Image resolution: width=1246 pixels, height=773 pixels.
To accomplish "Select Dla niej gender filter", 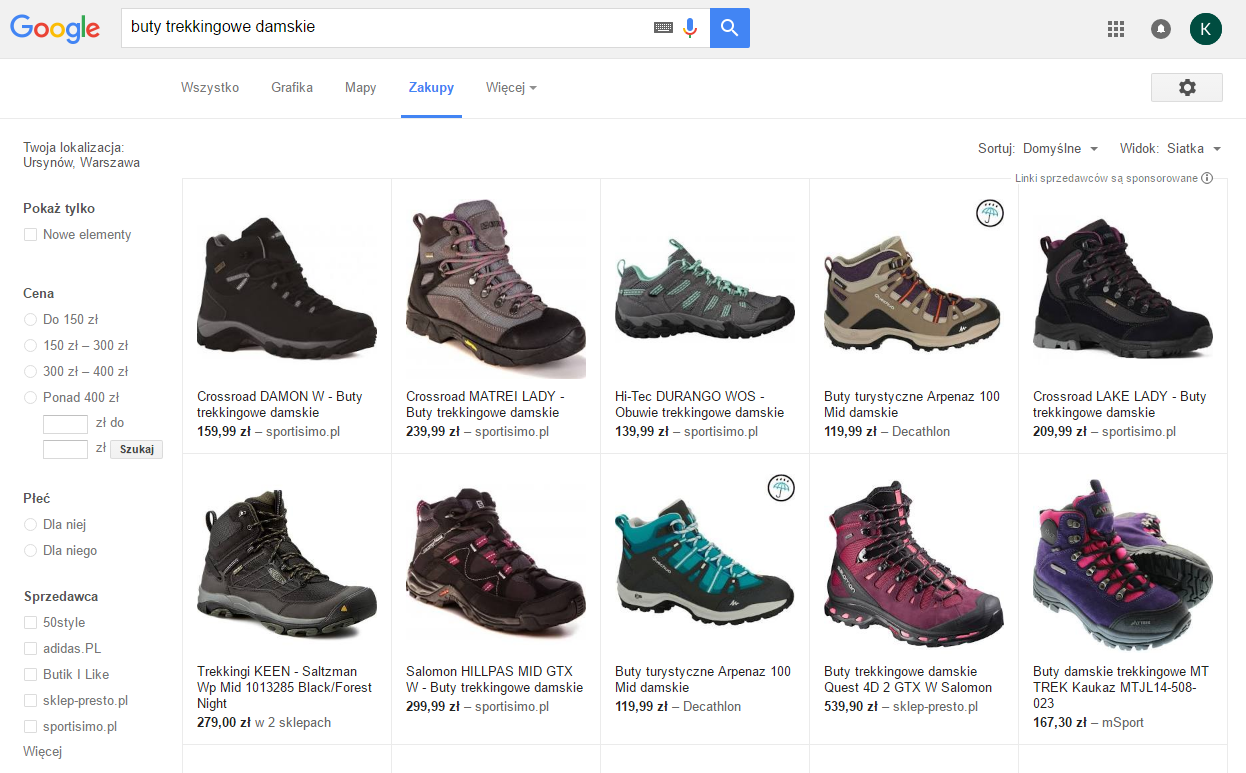I will point(30,525).
